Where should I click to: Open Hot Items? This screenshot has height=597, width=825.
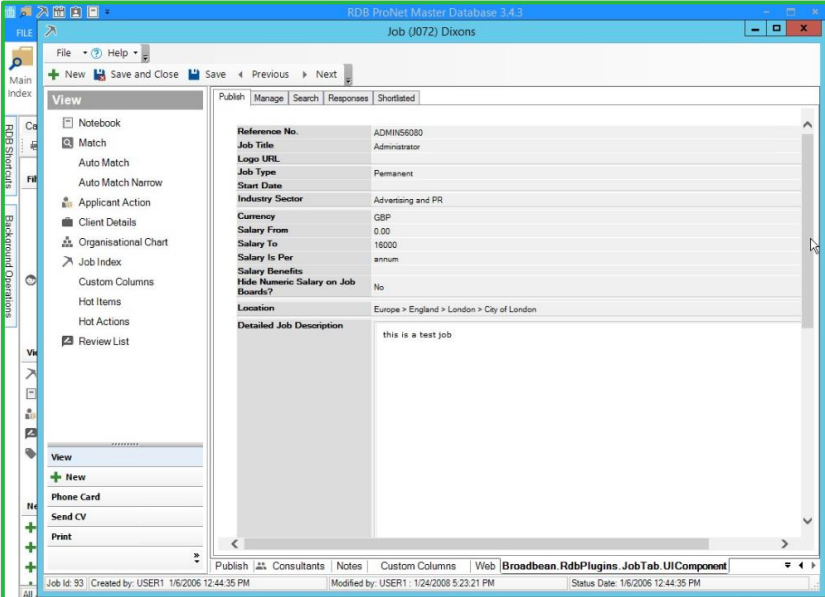point(100,301)
